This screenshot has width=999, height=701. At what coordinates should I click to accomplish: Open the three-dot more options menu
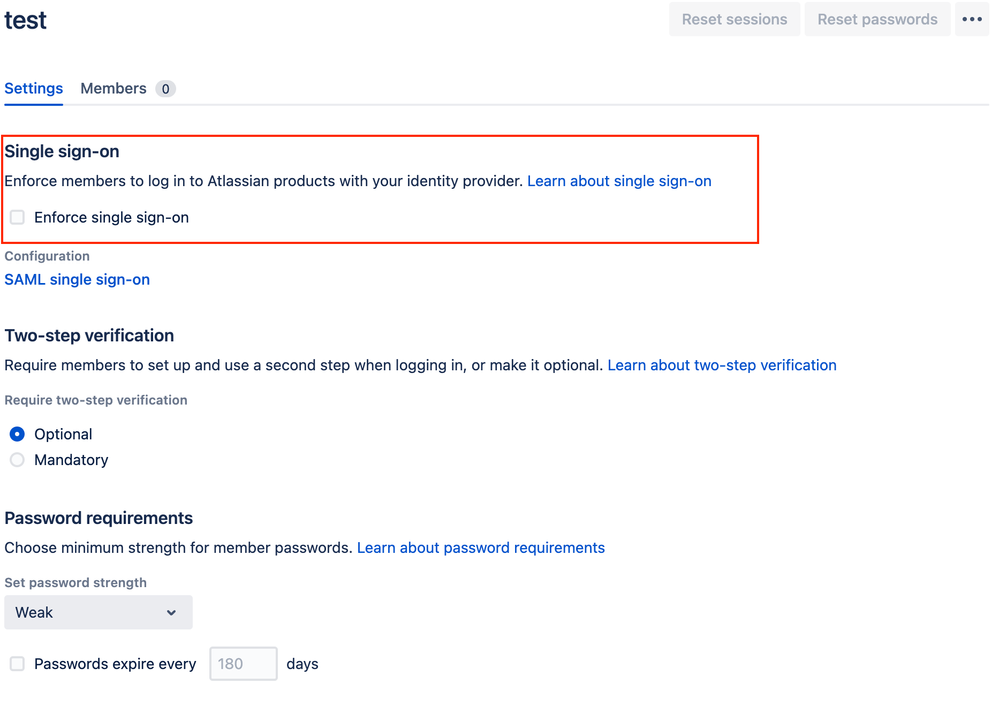tap(972, 19)
